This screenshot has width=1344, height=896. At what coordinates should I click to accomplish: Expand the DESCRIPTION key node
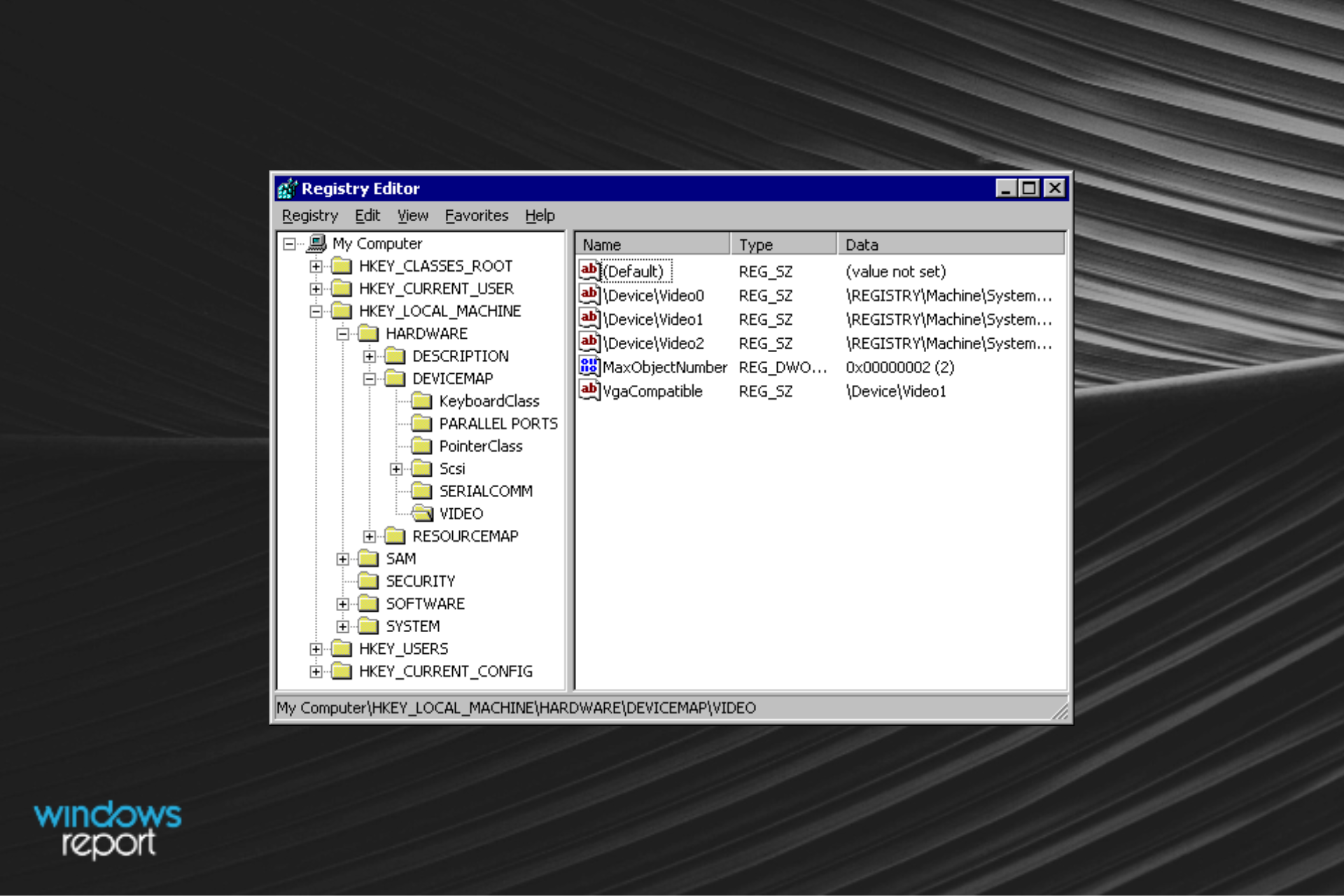tap(369, 356)
